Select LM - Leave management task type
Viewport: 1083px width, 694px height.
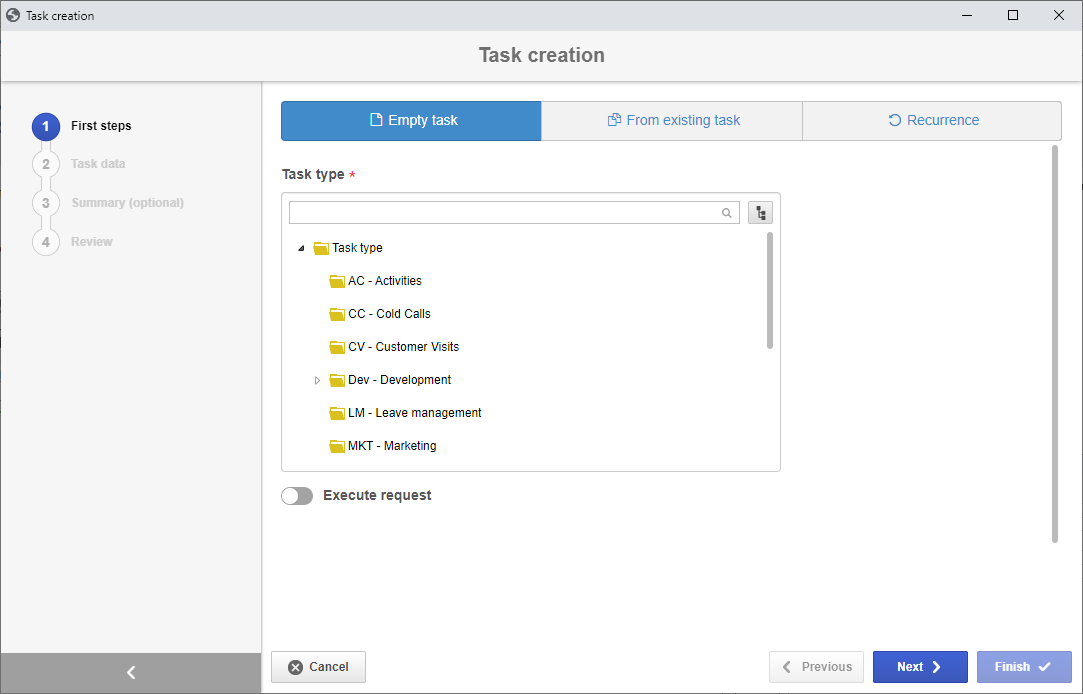pos(414,413)
